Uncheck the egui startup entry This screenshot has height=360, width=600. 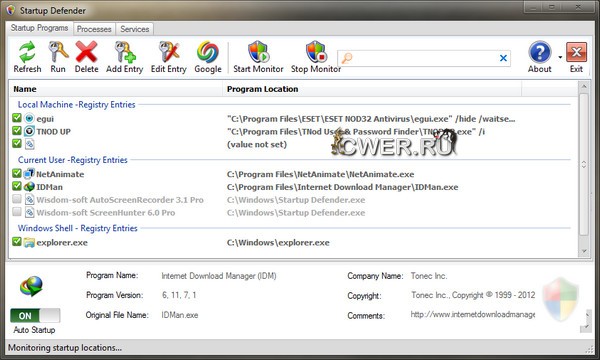16,118
